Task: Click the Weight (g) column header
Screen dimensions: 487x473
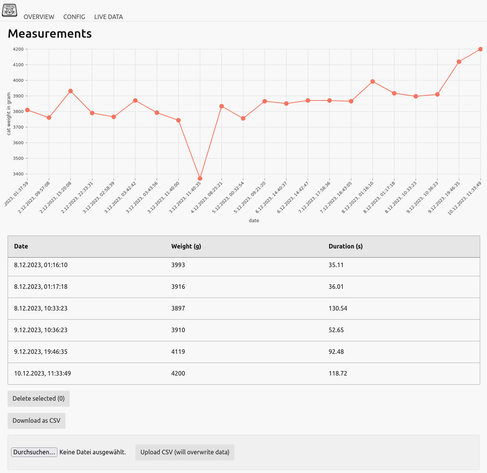Action: point(186,246)
